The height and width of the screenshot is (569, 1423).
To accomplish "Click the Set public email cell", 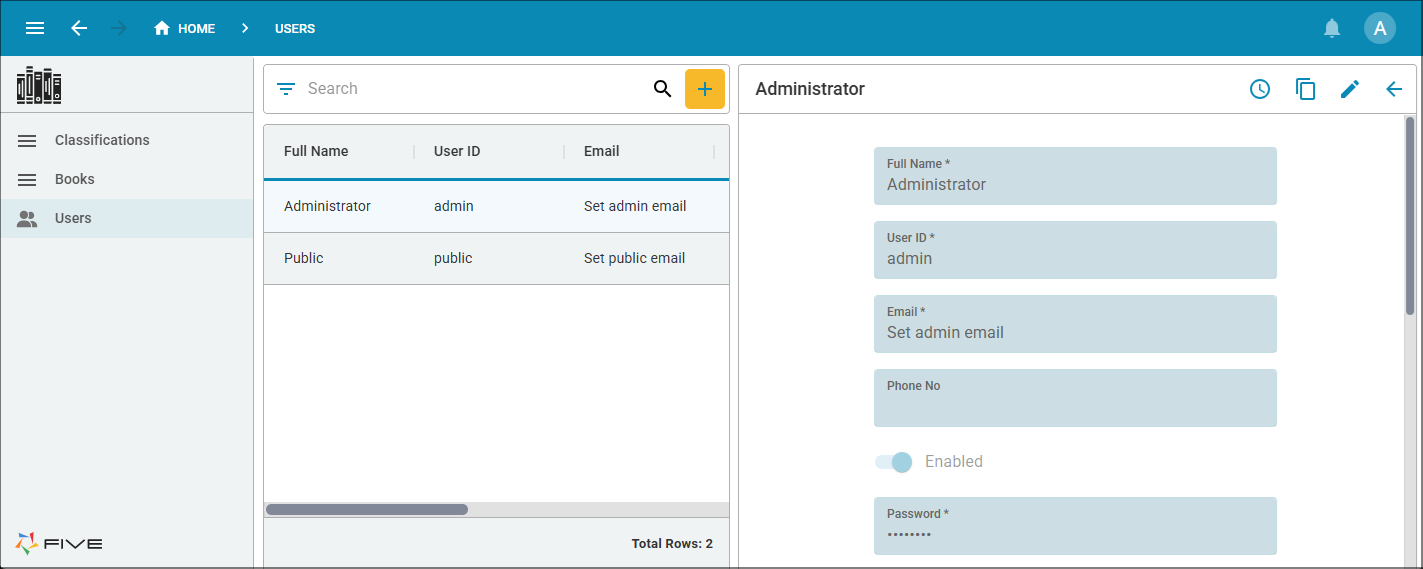I will pyautogui.click(x=634, y=259).
